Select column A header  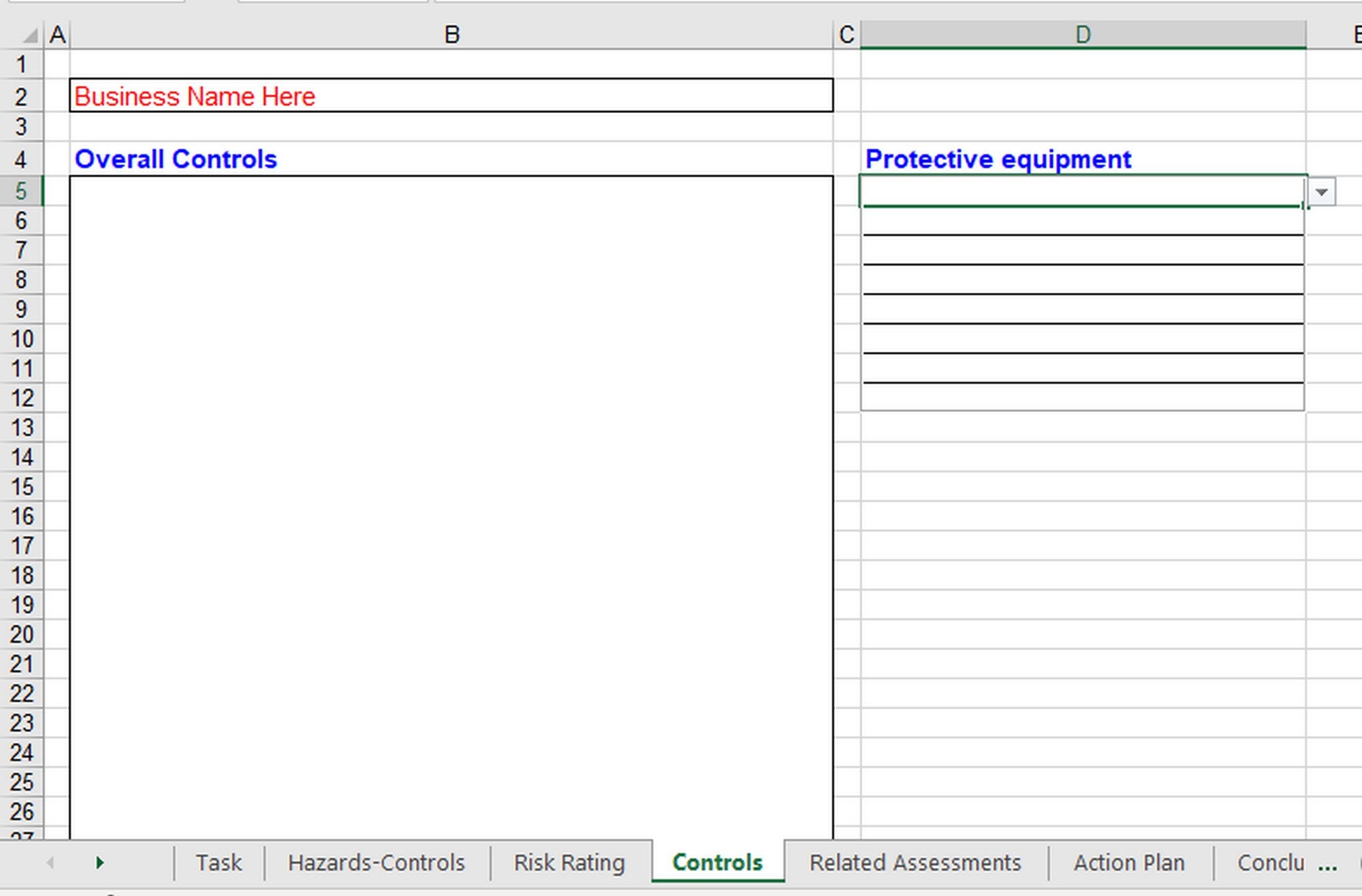(57, 33)
